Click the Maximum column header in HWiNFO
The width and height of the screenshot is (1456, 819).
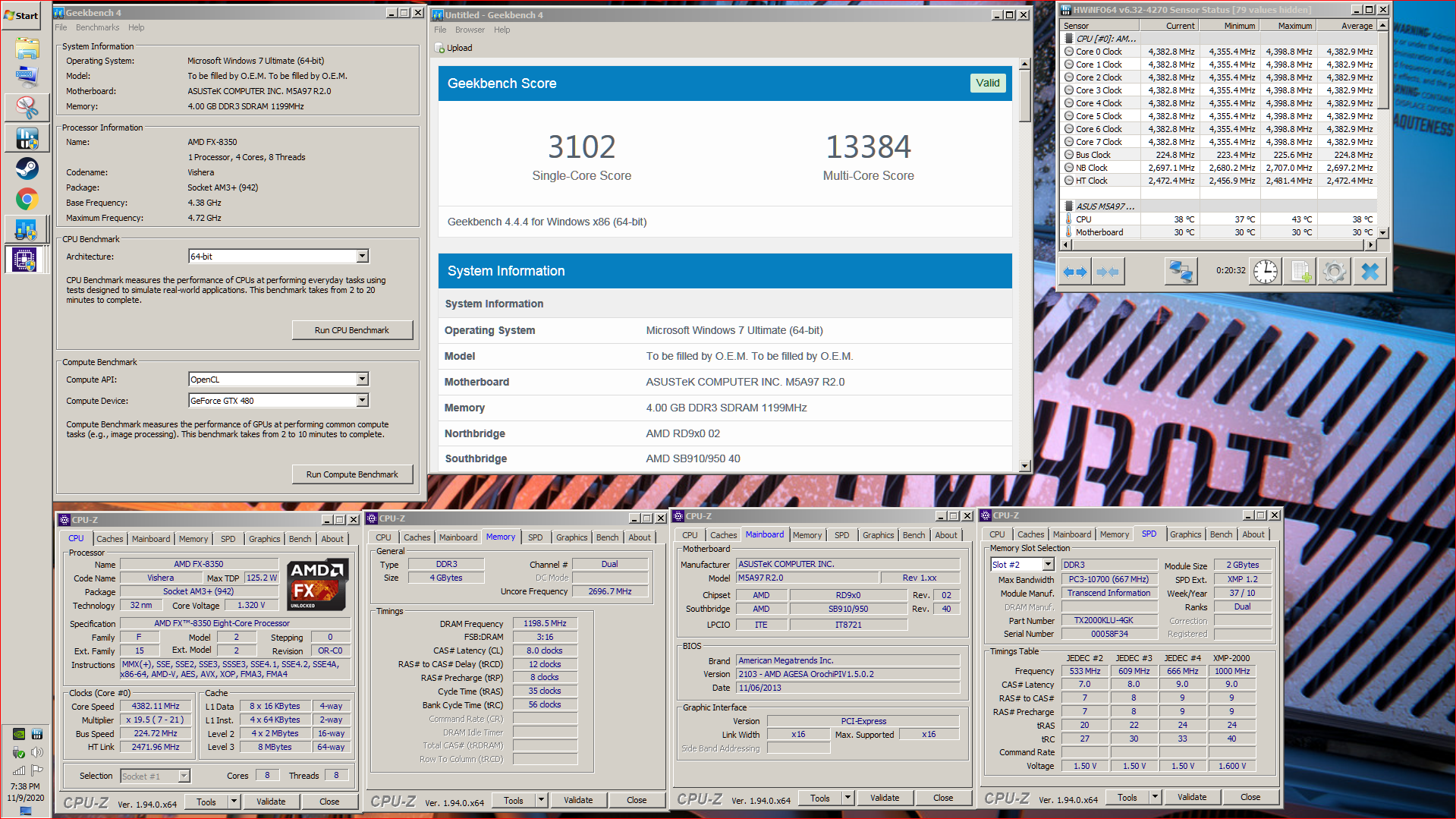1288,26
